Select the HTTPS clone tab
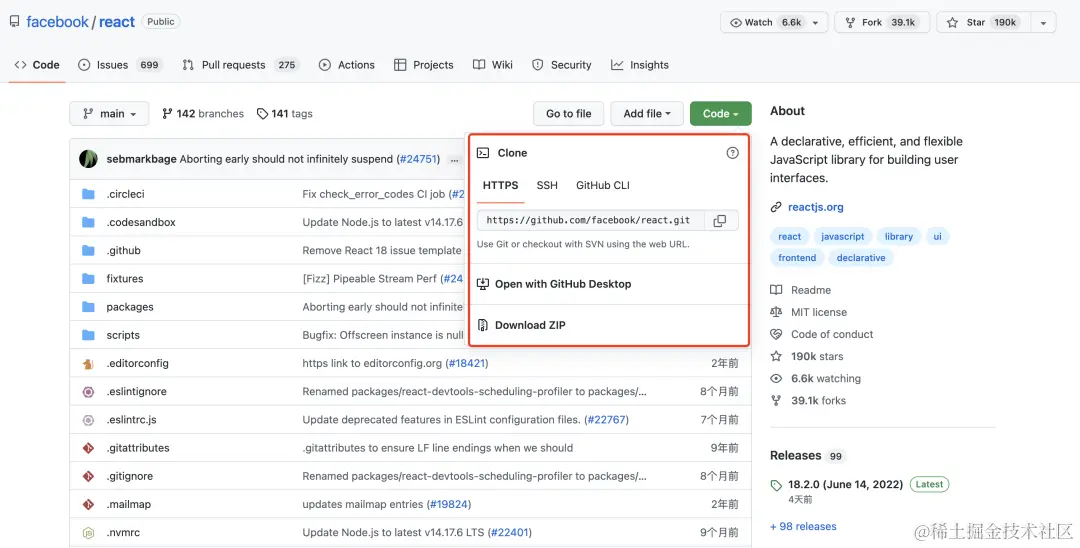The height and width of the screenshot is (548, 1080). 501,185
